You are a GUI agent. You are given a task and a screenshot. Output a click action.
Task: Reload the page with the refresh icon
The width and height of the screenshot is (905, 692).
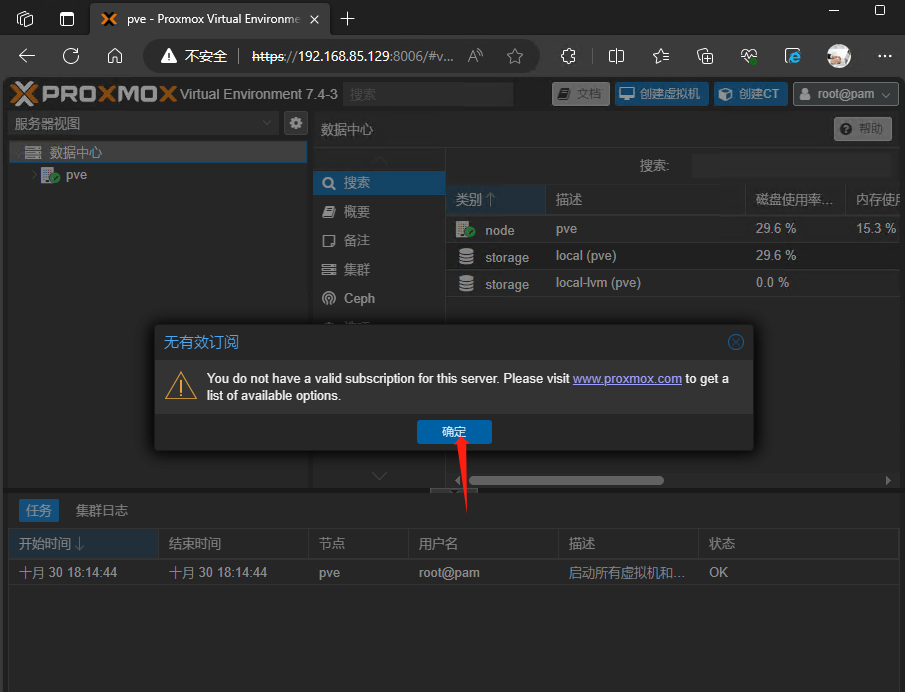71,56
